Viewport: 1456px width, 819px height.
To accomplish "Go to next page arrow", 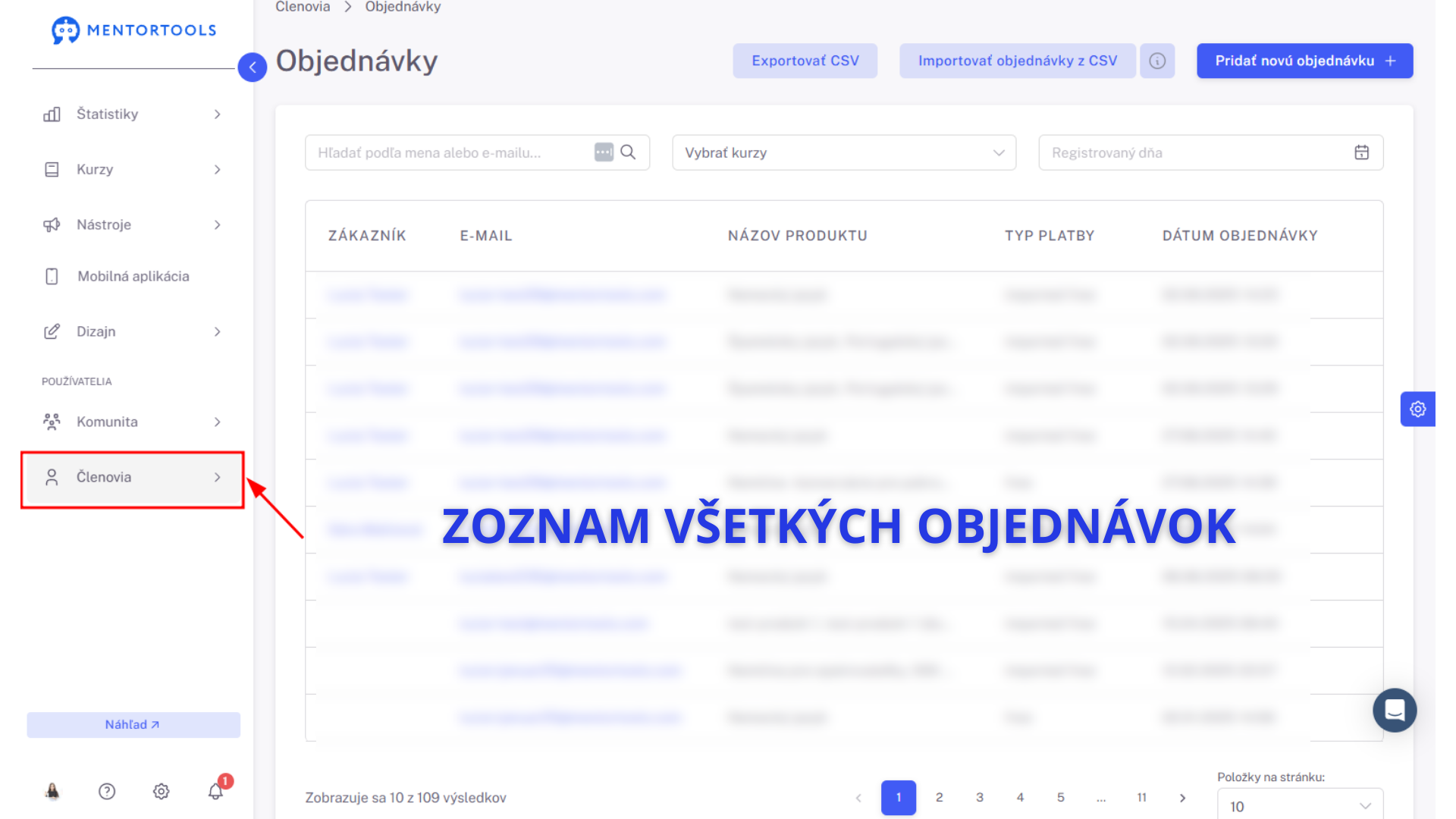I will point(1182,797).
